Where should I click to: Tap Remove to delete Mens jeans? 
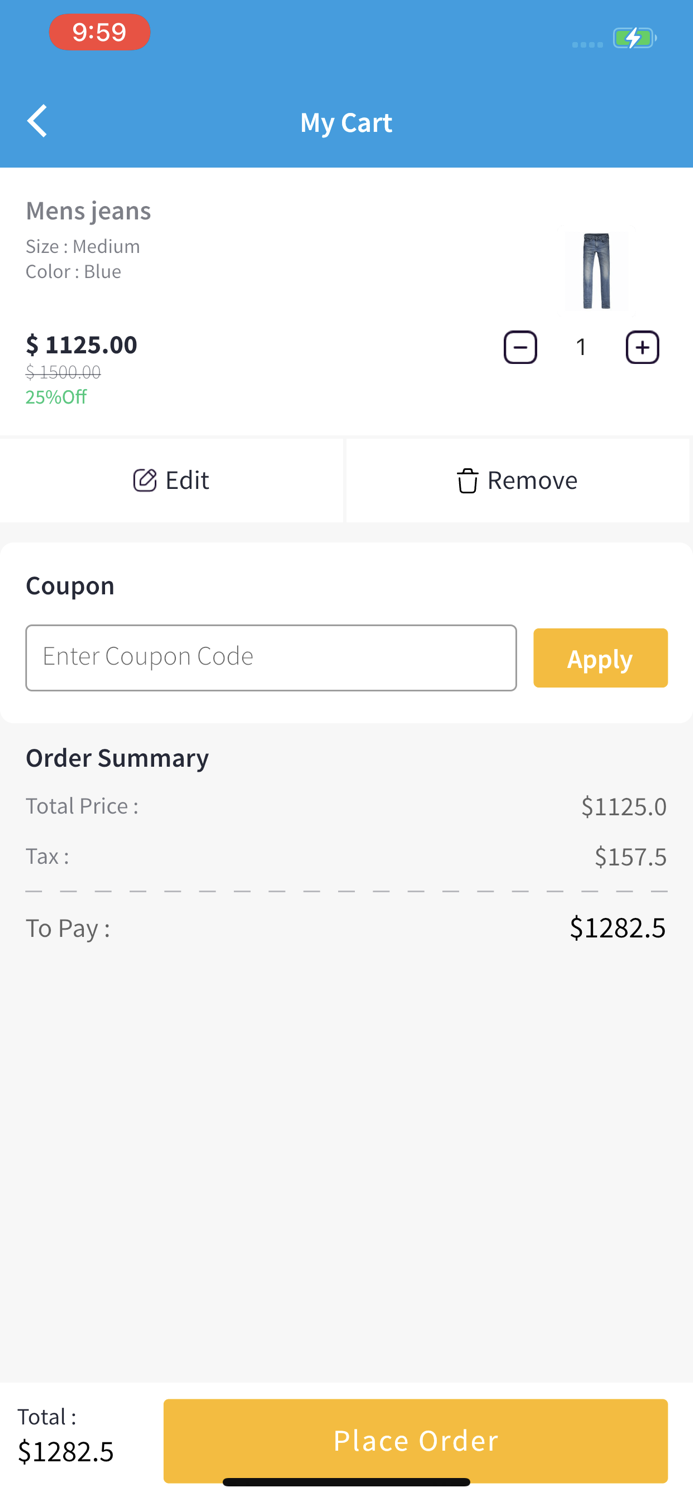click(x=517, y=480)
